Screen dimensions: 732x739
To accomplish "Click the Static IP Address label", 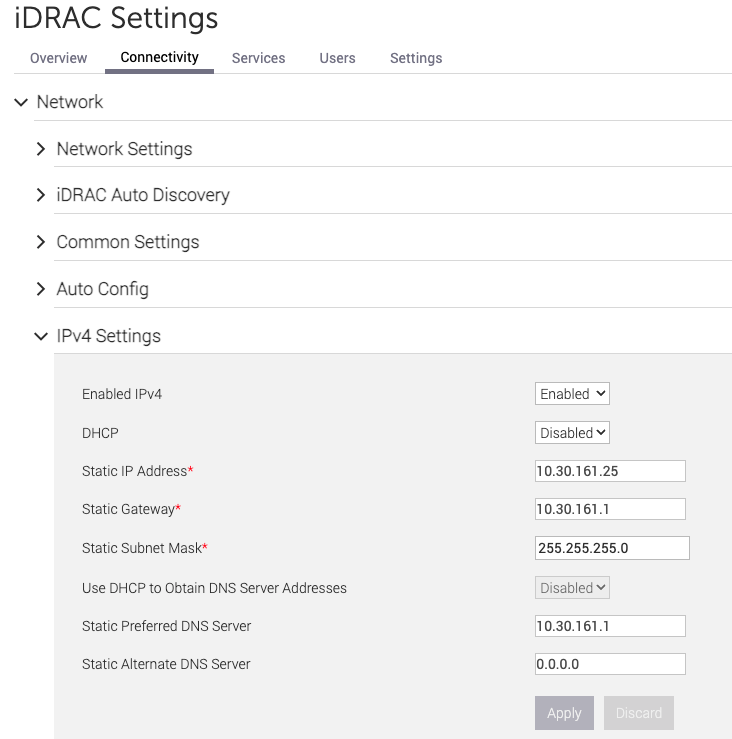I will [134, 471].
